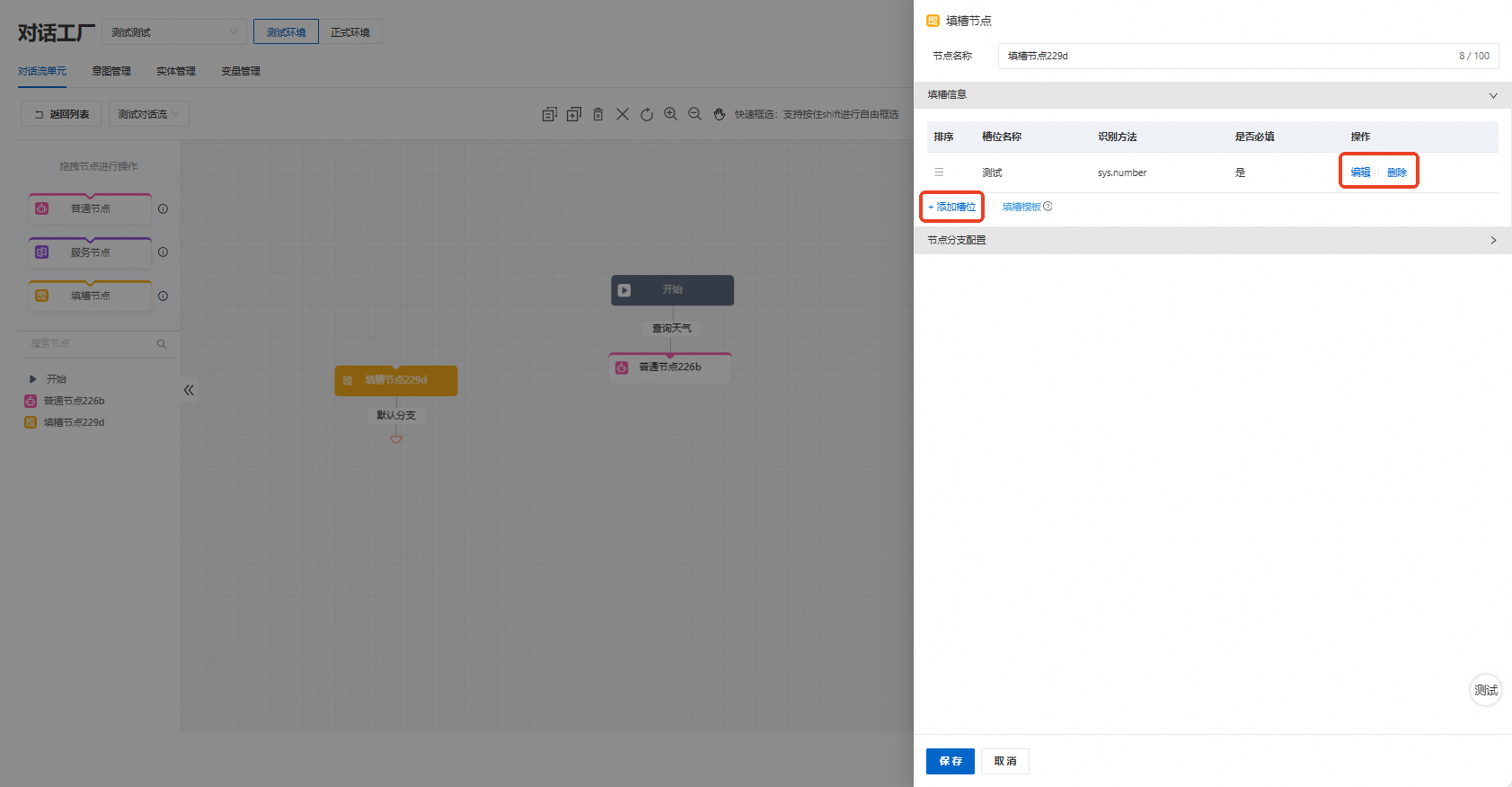Click the 节点名称 input field
The height and width of the screenshot is (787, 1512).
[1248, 56]
